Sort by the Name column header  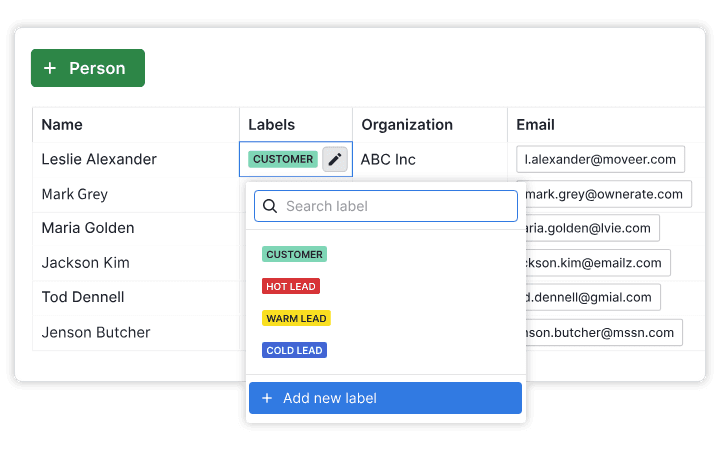click(x=62, y=125)
